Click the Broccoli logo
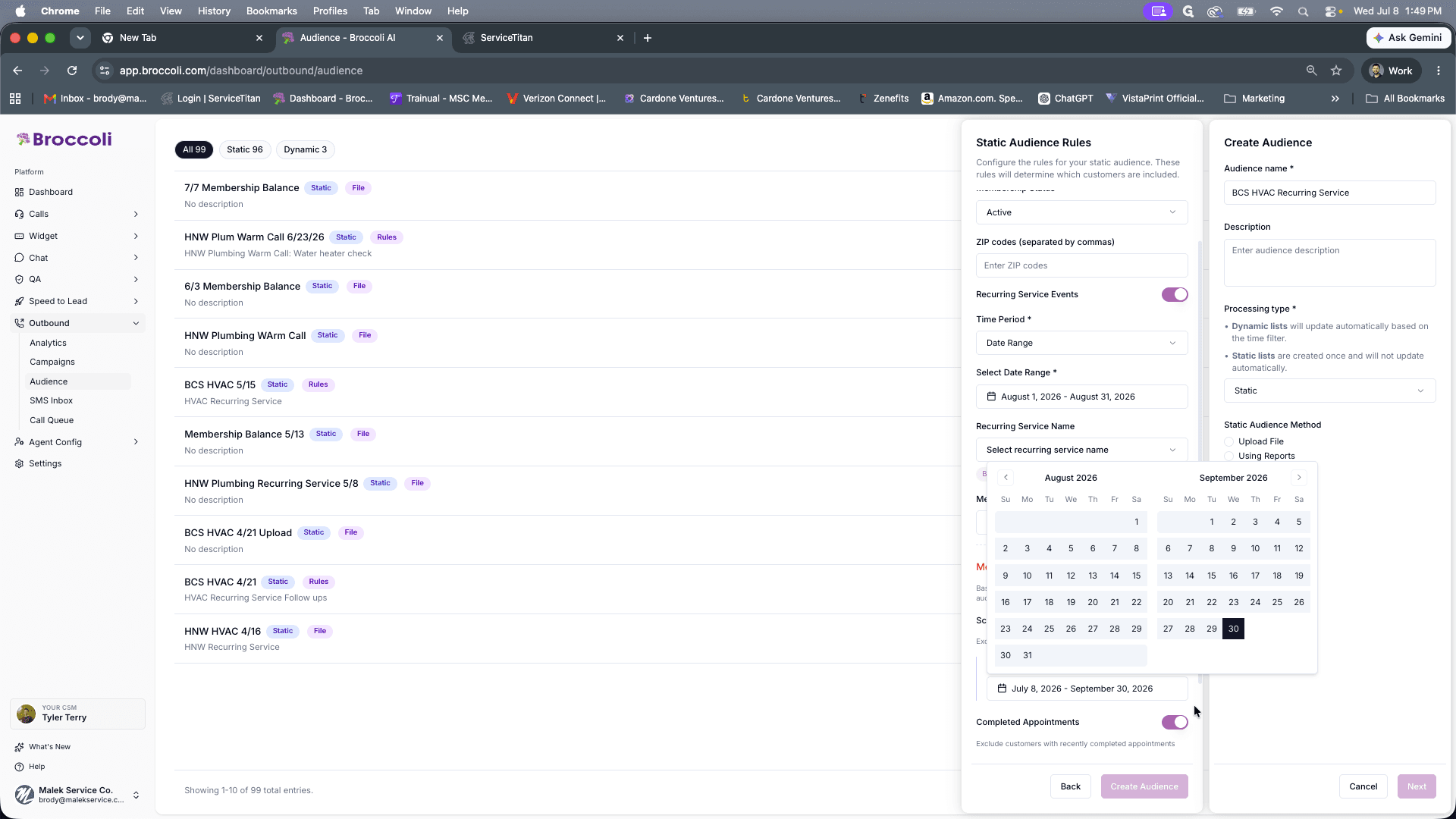1456x819 pixels. (x=64, y=139)
